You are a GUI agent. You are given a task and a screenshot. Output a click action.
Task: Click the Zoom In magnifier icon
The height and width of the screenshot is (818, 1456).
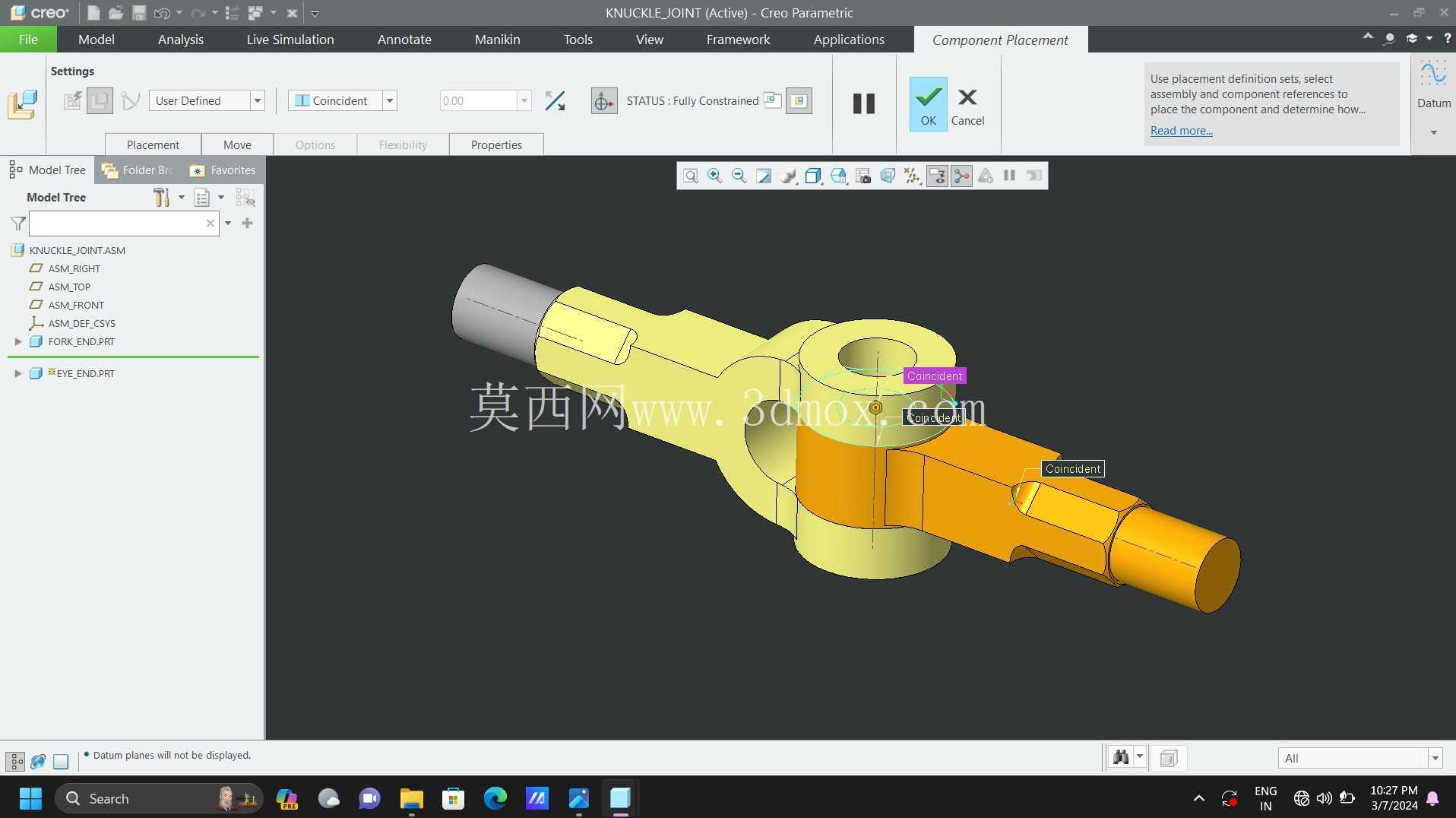714,176
